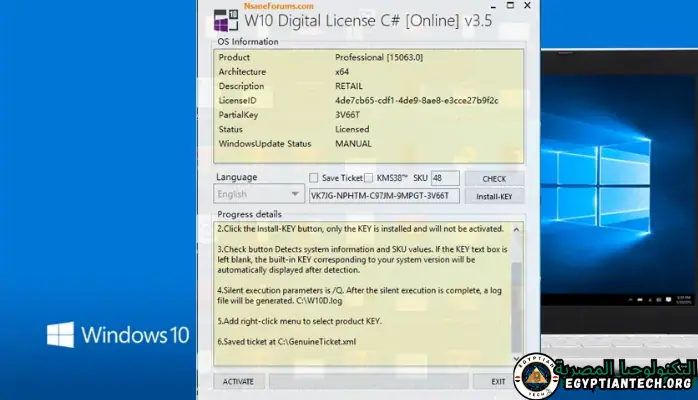This screenshot has height=400, width=698.
Task: Select the LicenseID value text
Action: click(416, 100)
